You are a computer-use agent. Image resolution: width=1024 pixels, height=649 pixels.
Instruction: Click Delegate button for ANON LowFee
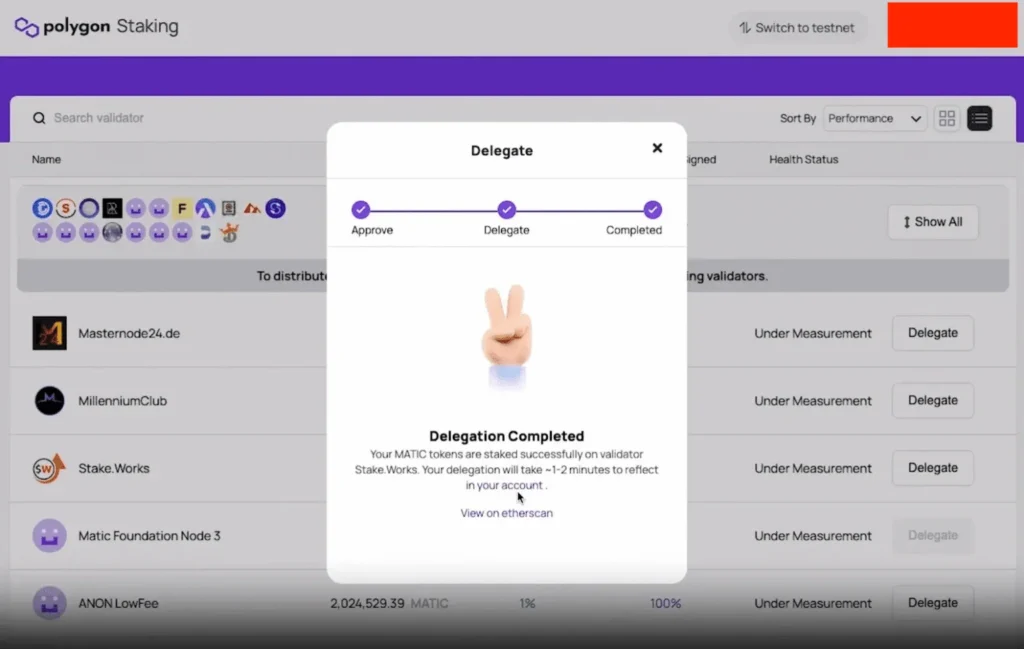[932, 603]
